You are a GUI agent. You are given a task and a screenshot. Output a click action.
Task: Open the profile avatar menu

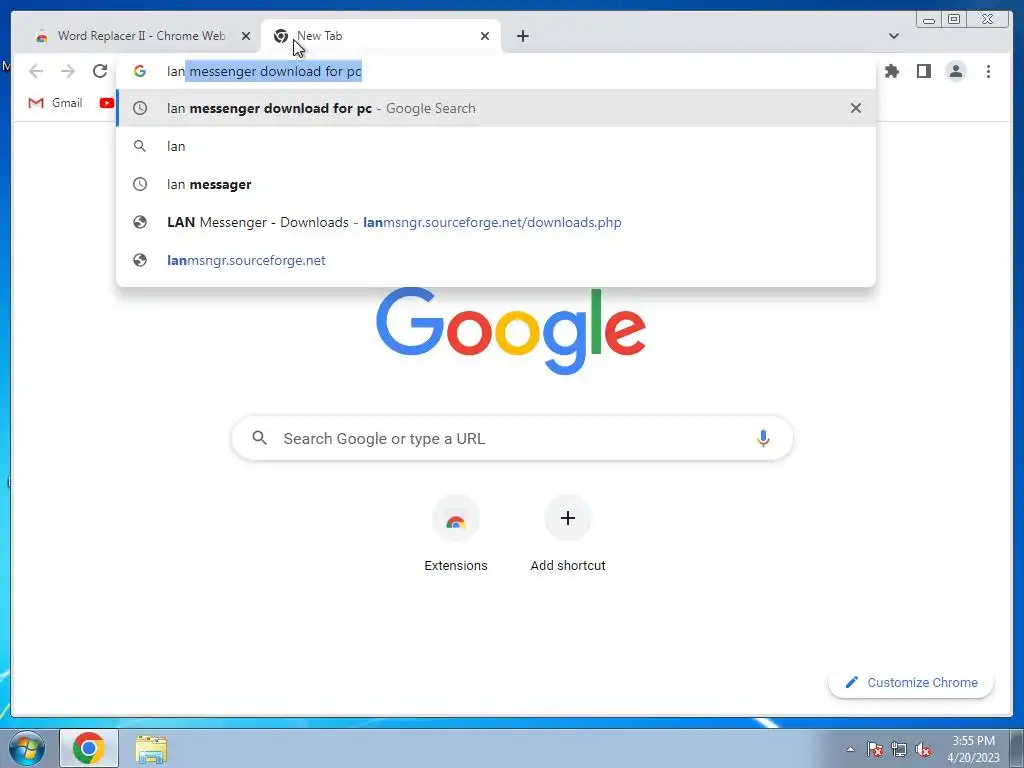click(x=955, y=71)
